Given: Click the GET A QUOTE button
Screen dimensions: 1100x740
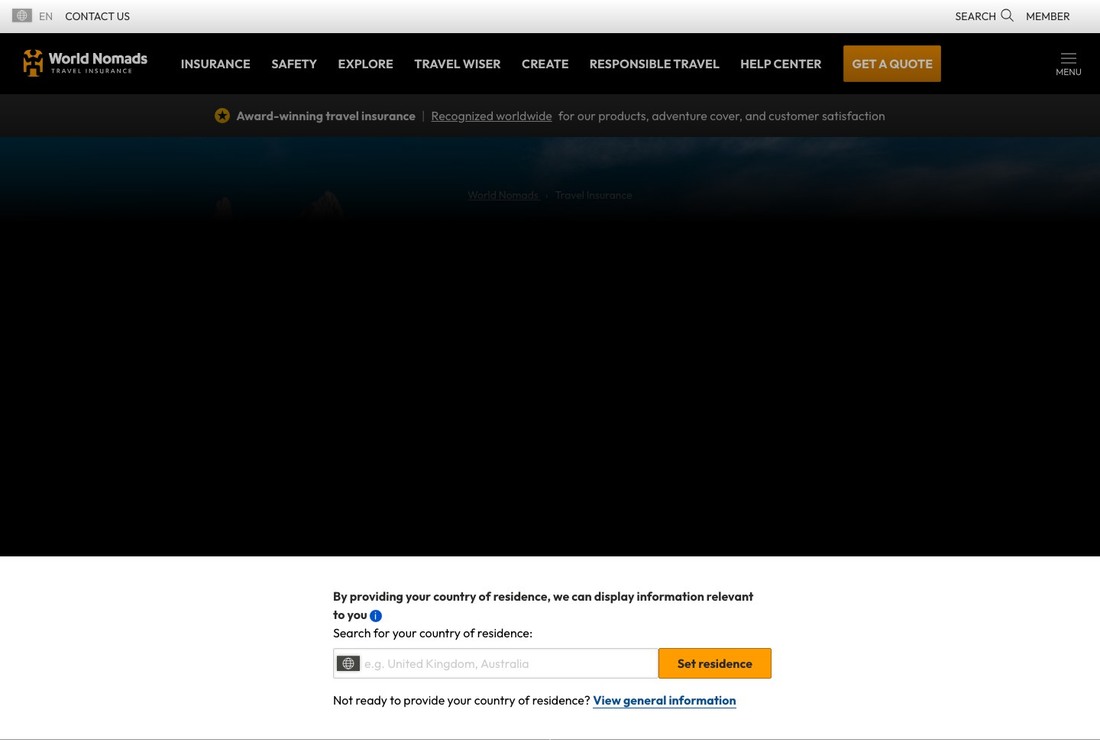Looking at the screenshot, I should click(x=892, y=64).
